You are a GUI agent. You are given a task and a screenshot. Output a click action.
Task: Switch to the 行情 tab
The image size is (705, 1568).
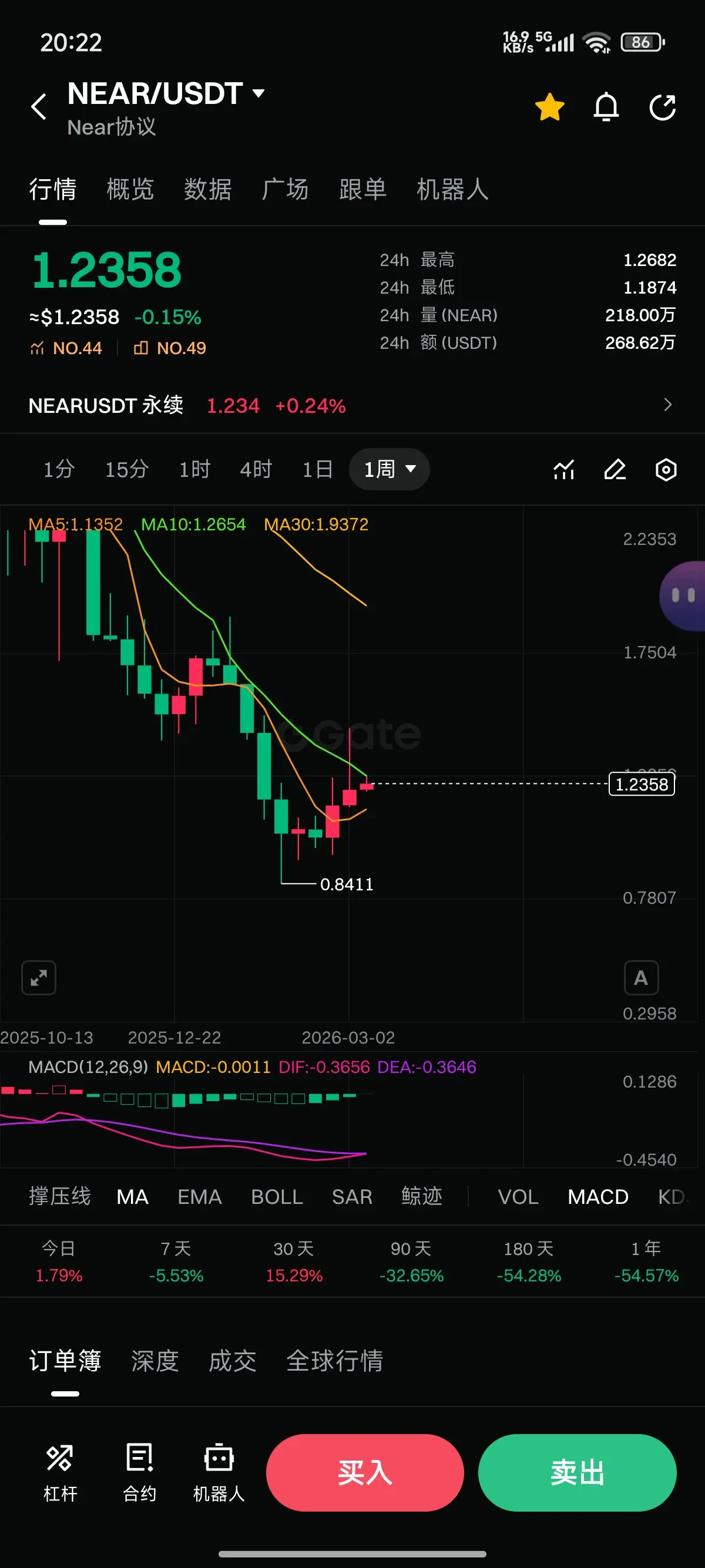tap(53, 189)
